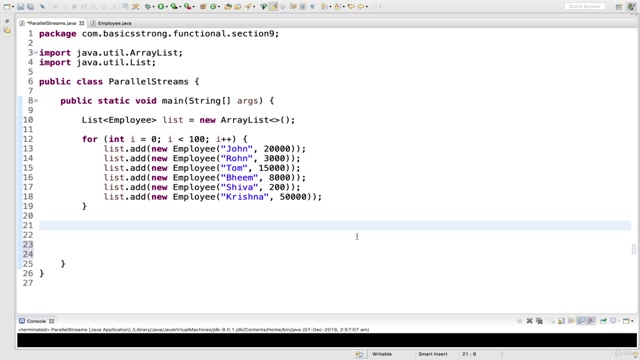The width and height of the screenshot is (640, 360).
Task: Toggle Show Console on Standard Error
Action: pos(591,321)
